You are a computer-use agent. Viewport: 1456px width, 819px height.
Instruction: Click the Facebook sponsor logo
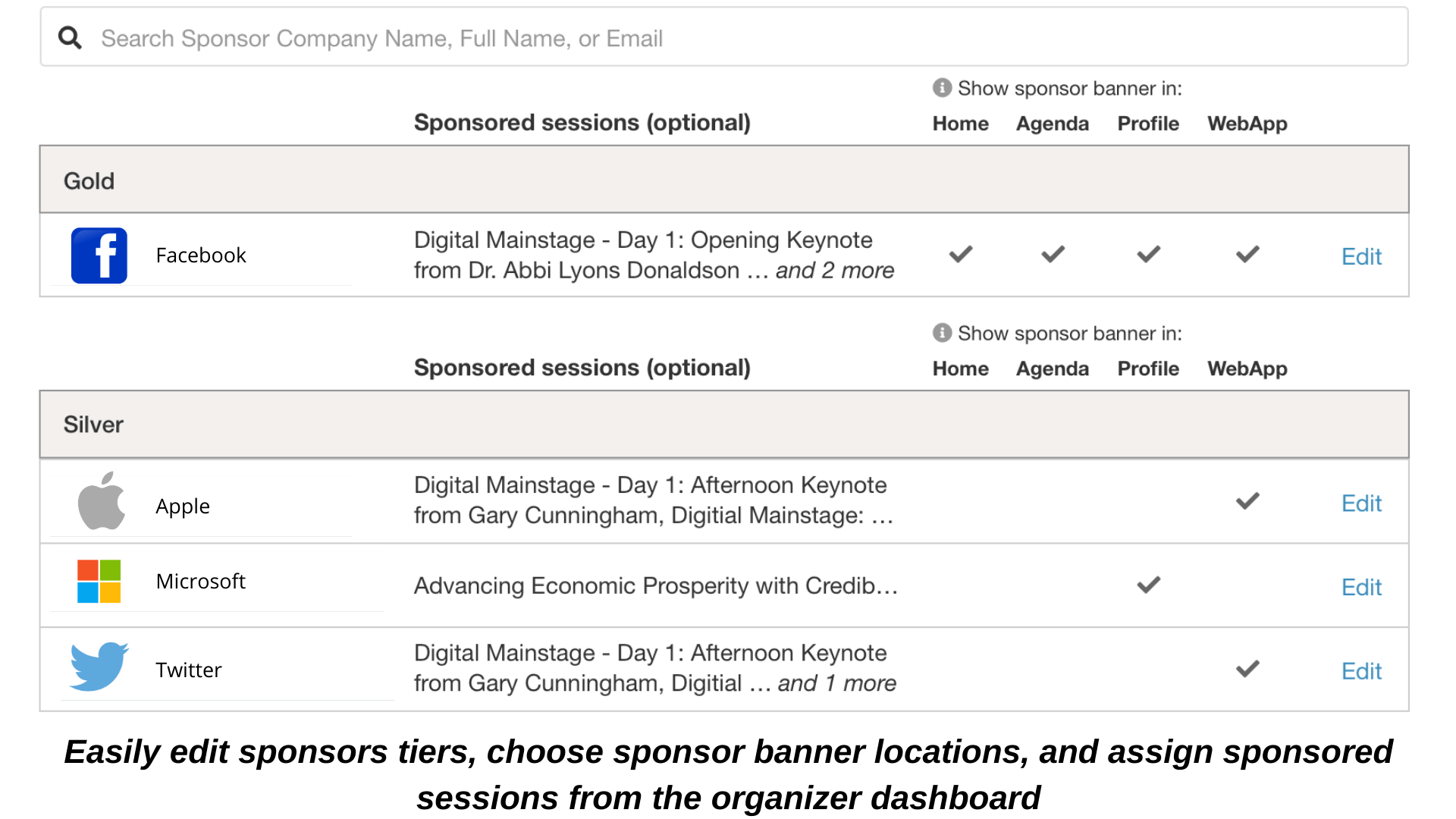(99, 256)
